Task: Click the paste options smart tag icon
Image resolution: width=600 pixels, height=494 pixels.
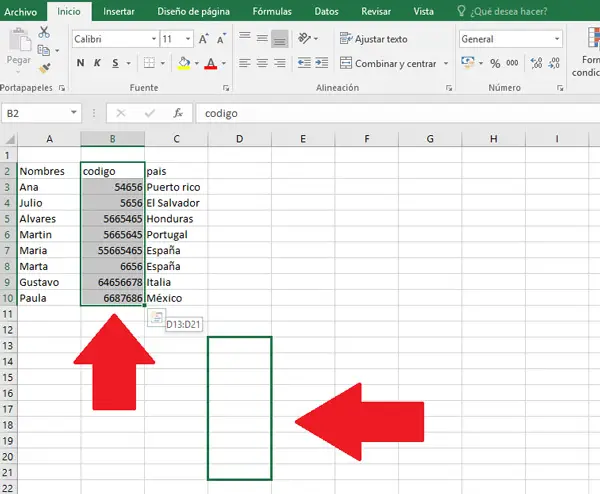Action: point(156,317)
